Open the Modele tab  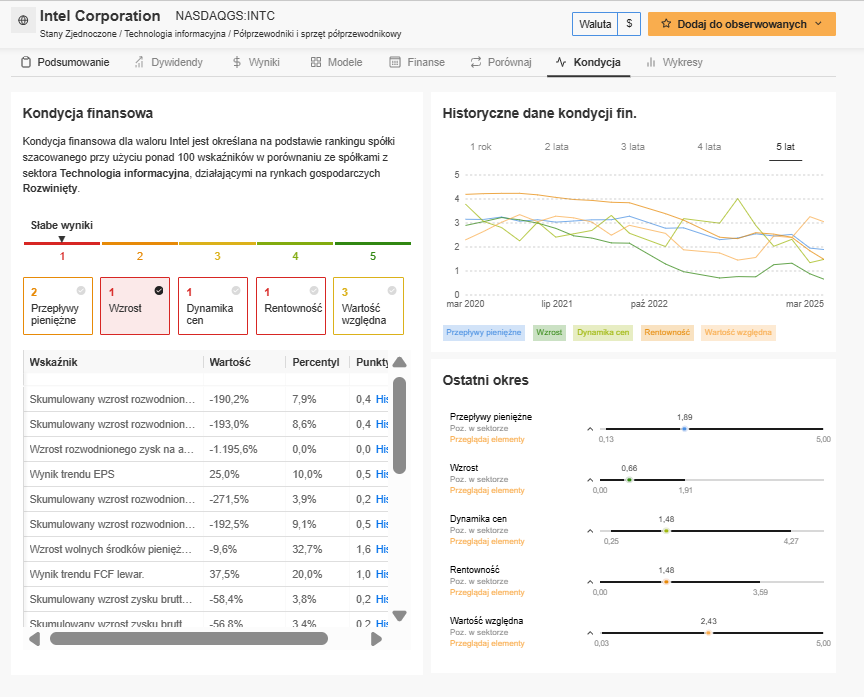click(337, 62)
